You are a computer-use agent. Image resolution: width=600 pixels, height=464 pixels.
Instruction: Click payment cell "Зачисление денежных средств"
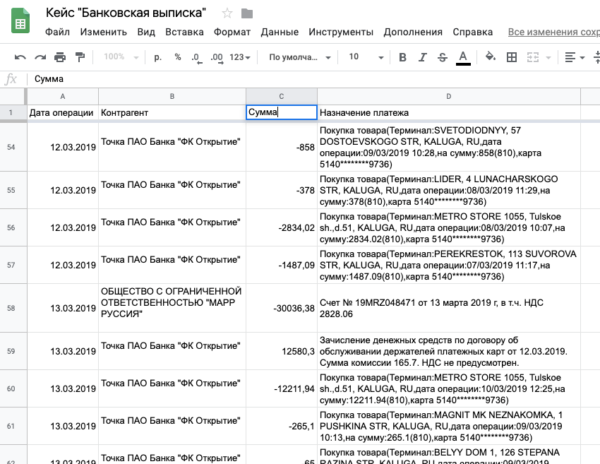[x=449, y=351]
